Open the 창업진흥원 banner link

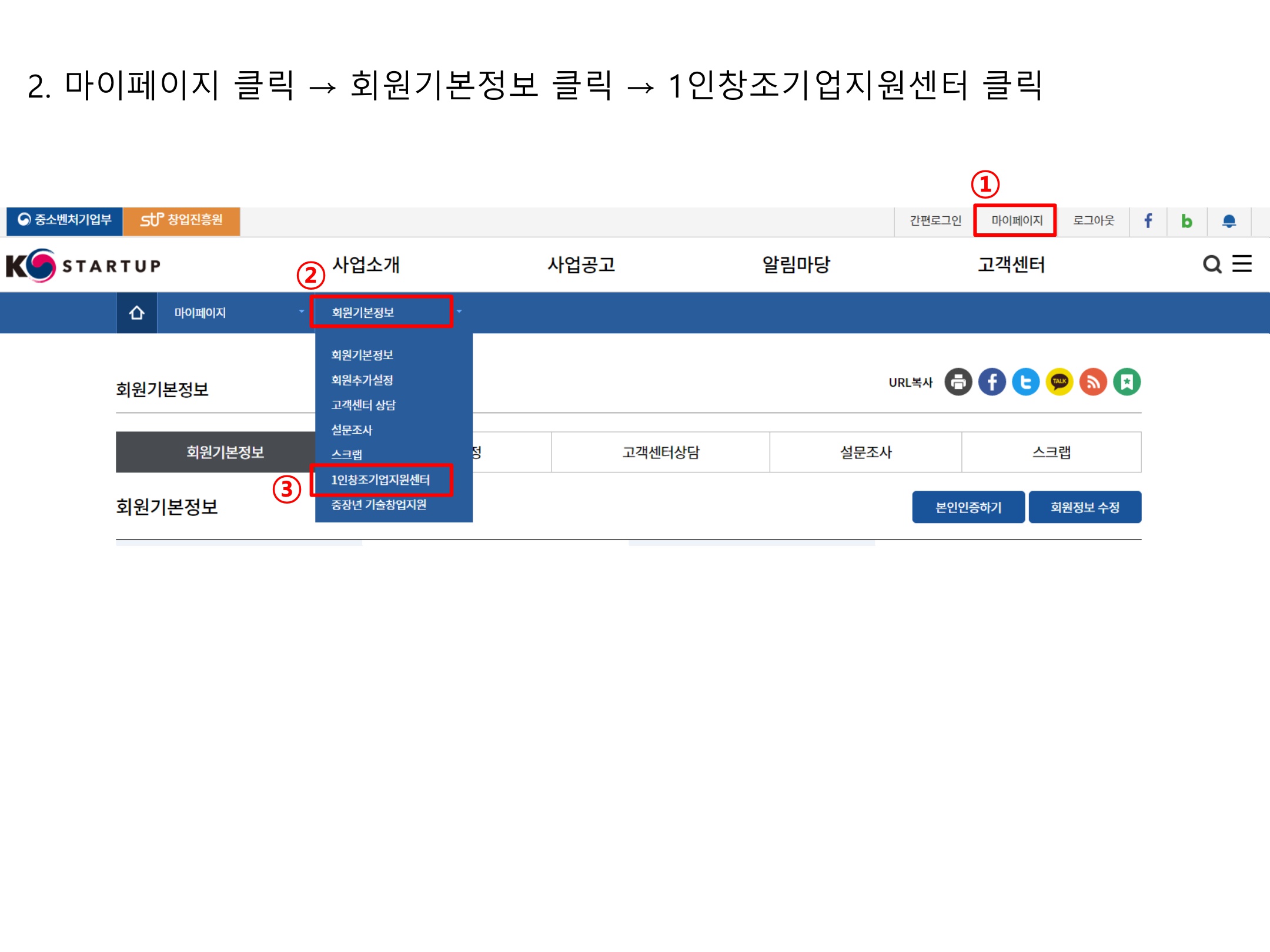click(x=182, y=221)
